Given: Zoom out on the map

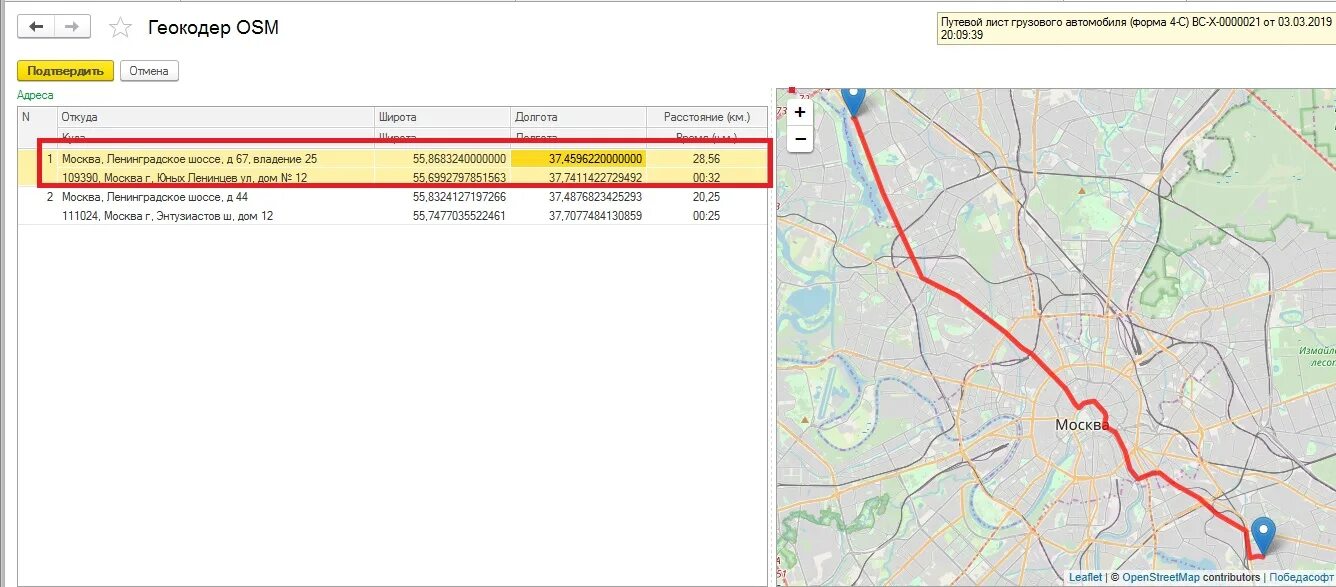Looking at the screenshot, I should click(x=800, y=139).
